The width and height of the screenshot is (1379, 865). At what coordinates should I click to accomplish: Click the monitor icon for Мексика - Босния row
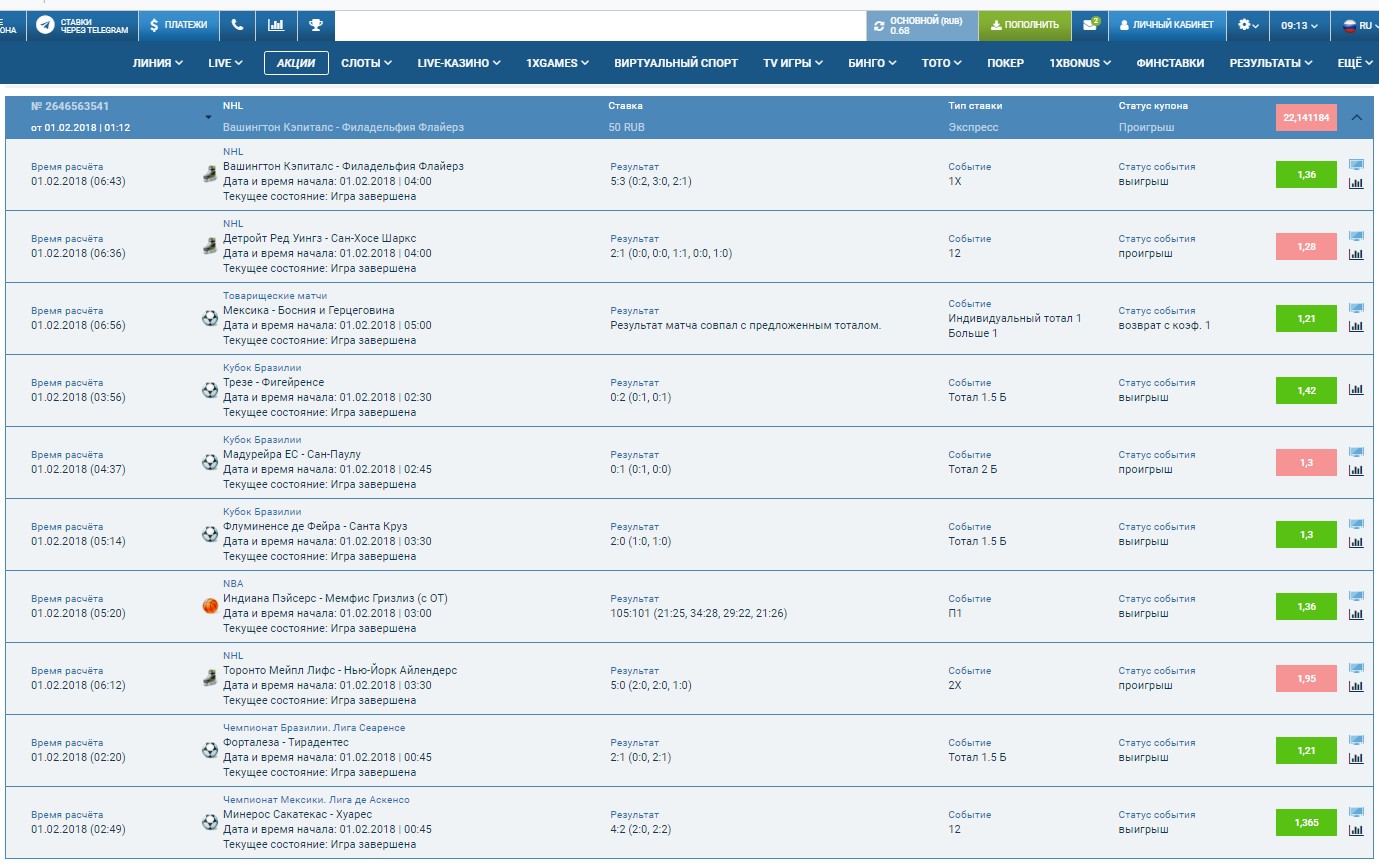pos(1356,309)
